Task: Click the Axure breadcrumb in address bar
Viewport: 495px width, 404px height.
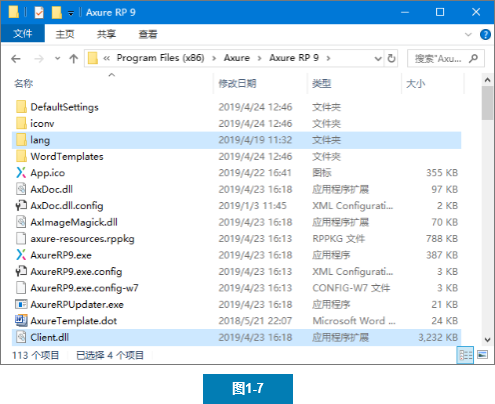Action: [x=237, y=58]
